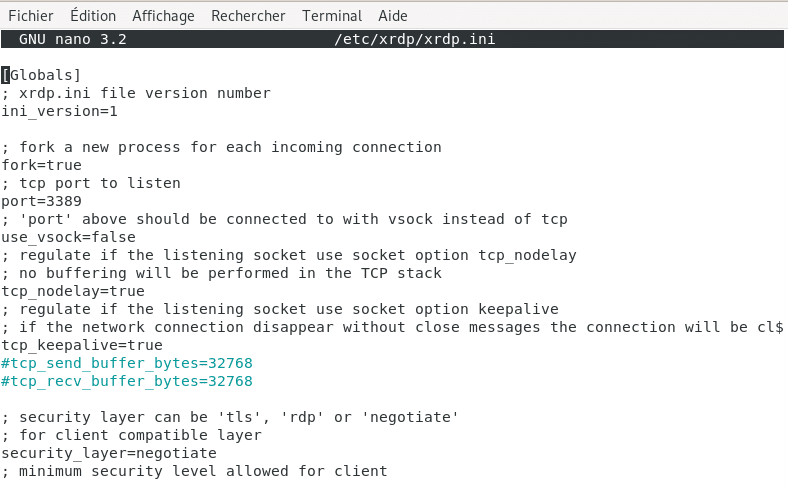Click the tcp_nodelay=true line

coord(74,291)
